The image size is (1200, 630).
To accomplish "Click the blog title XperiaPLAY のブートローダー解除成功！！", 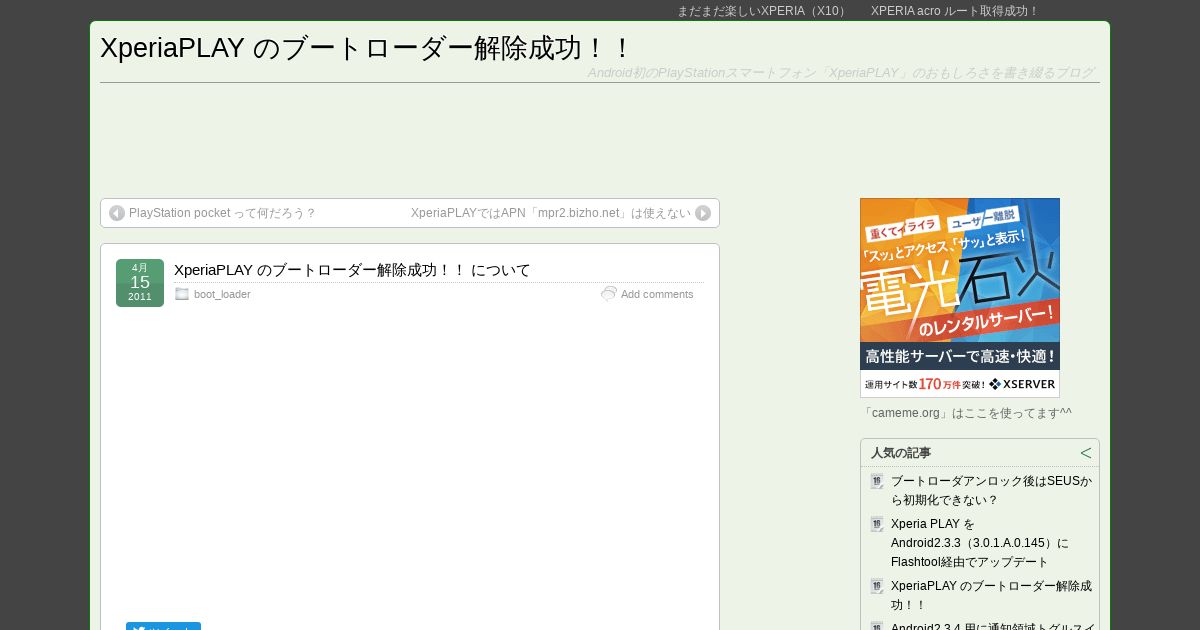I will pos(366,48).
